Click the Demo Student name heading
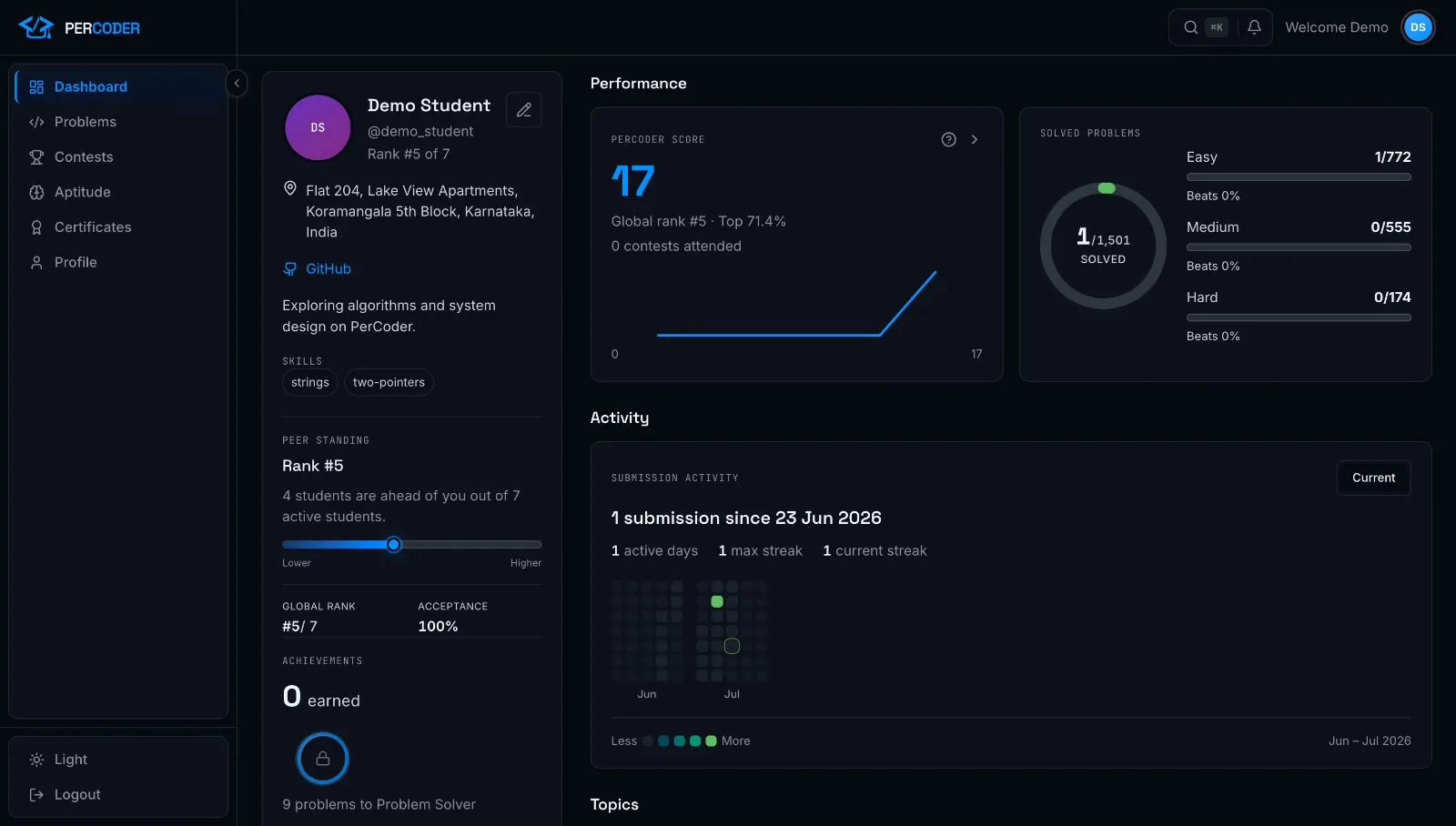 tap(429, 106)
